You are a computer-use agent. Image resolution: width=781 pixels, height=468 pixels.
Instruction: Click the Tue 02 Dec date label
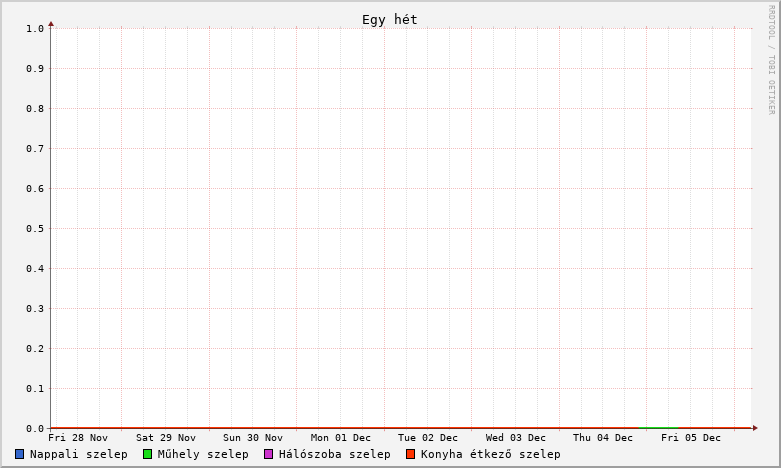pyautogui.click(x=428, y=438)
